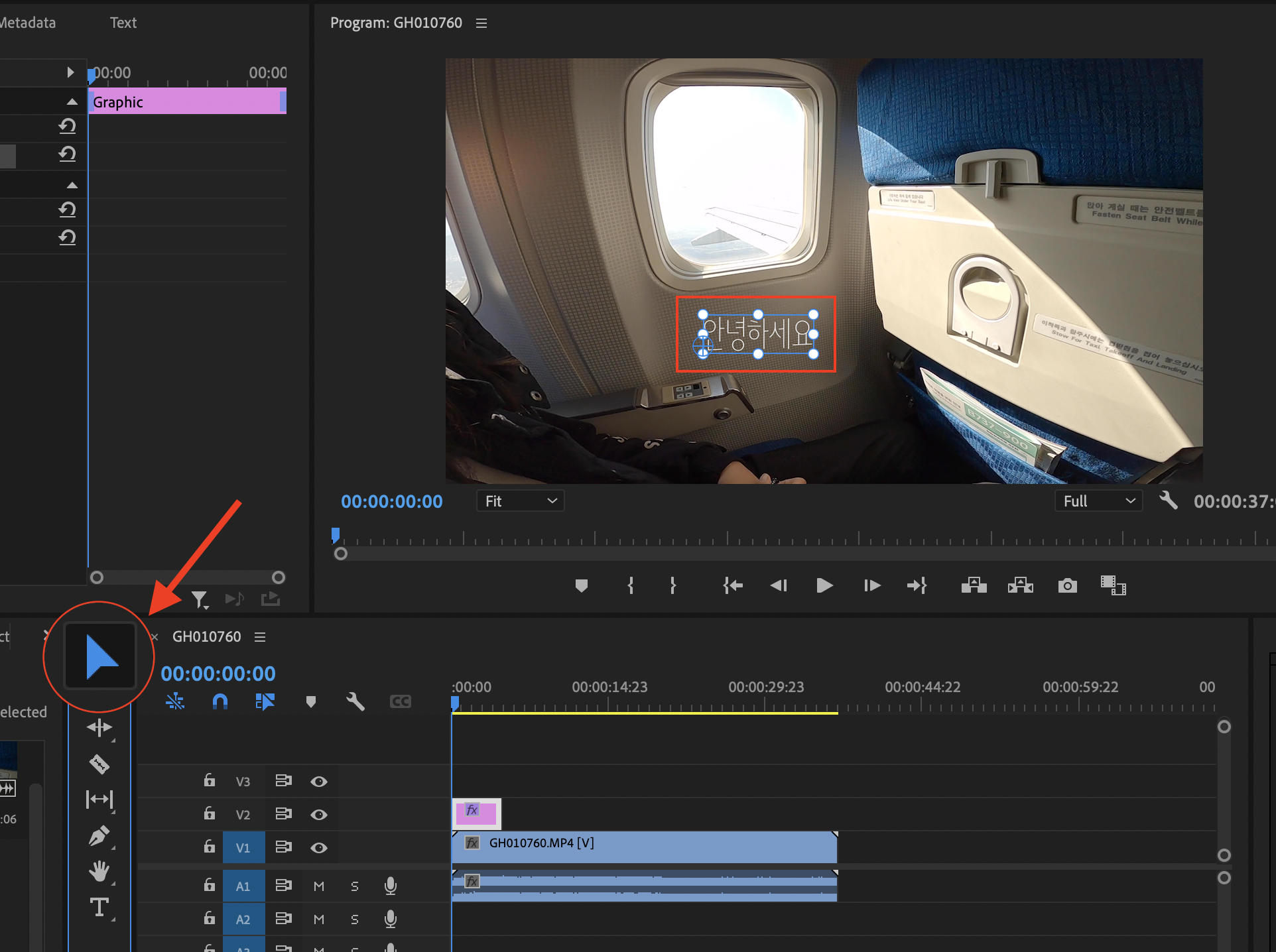
Task: Toggle Snap in Timeline magnet icon
Action: click(x=220, y=701)
